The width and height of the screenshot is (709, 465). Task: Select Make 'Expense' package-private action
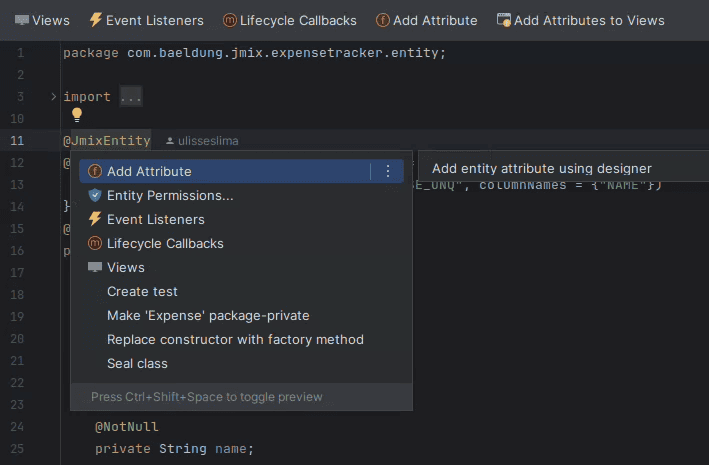coord(208,316)
